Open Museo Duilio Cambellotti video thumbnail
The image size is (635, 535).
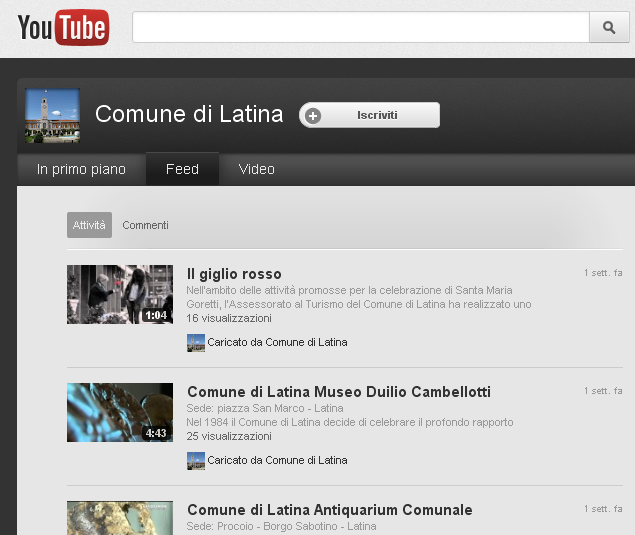(x=120, y=412)
